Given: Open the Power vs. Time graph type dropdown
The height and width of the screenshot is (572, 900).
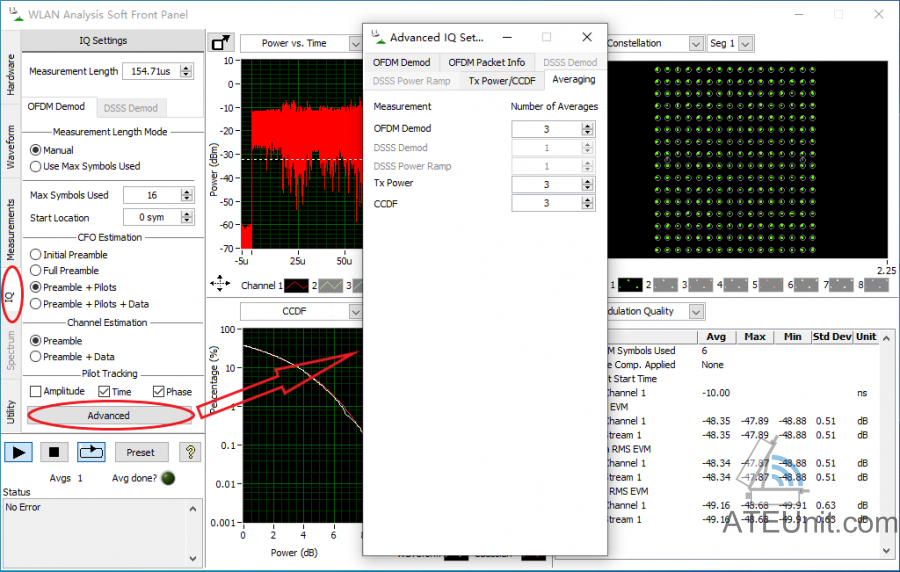Looking at the screenshot, I should [355, 44].
